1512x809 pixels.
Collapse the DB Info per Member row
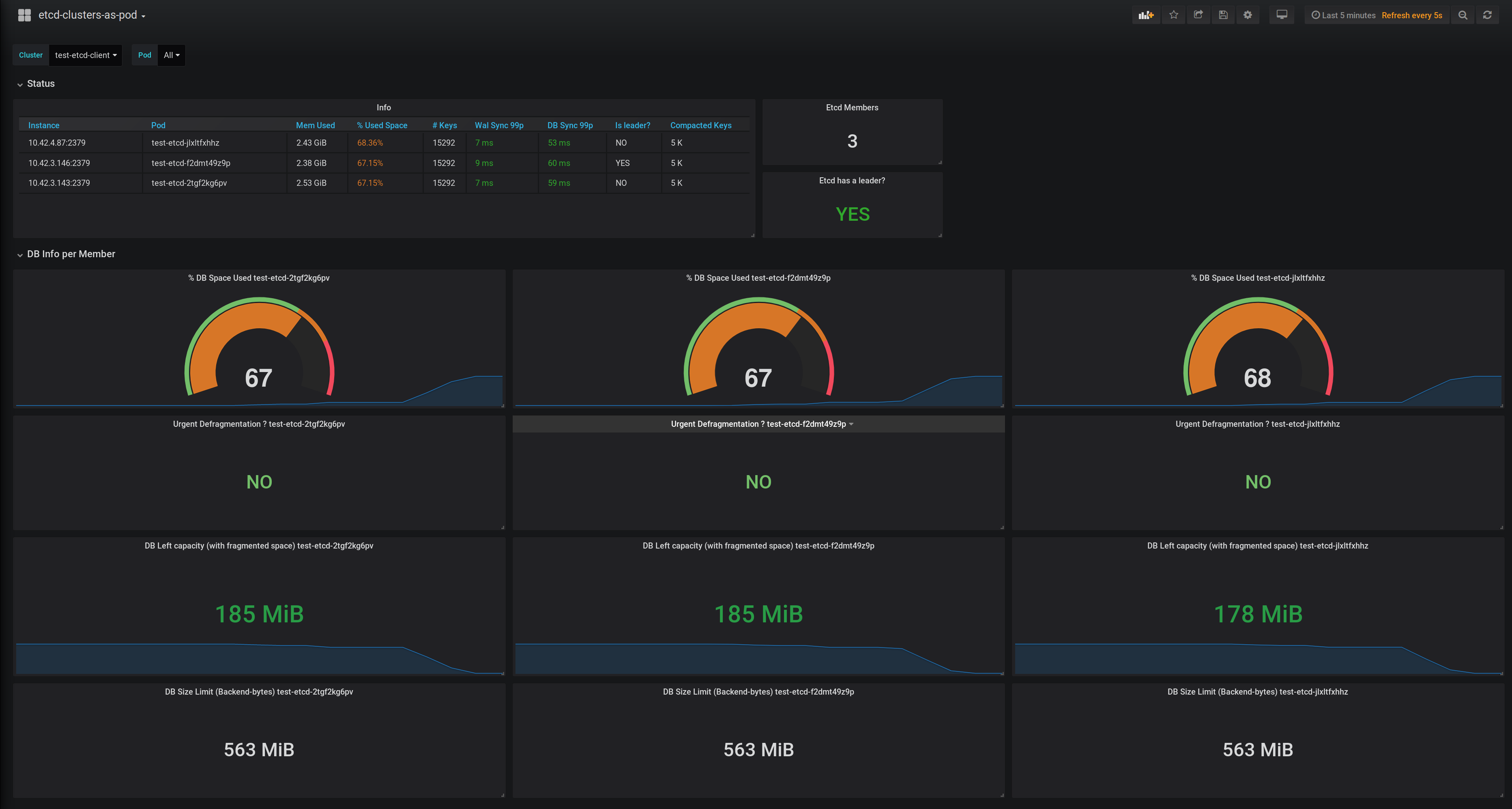tap(71, 254)
